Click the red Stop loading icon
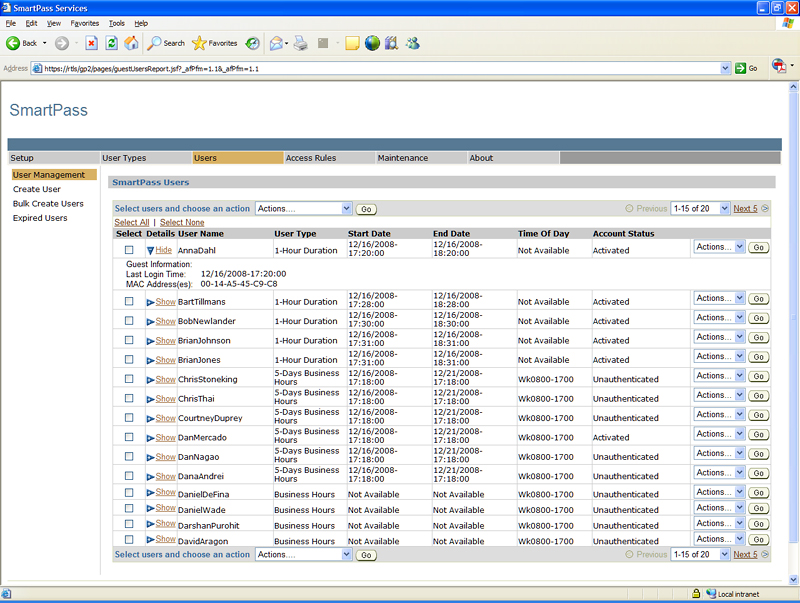Viewport: 800px width, 603px height. coord(91,43)
